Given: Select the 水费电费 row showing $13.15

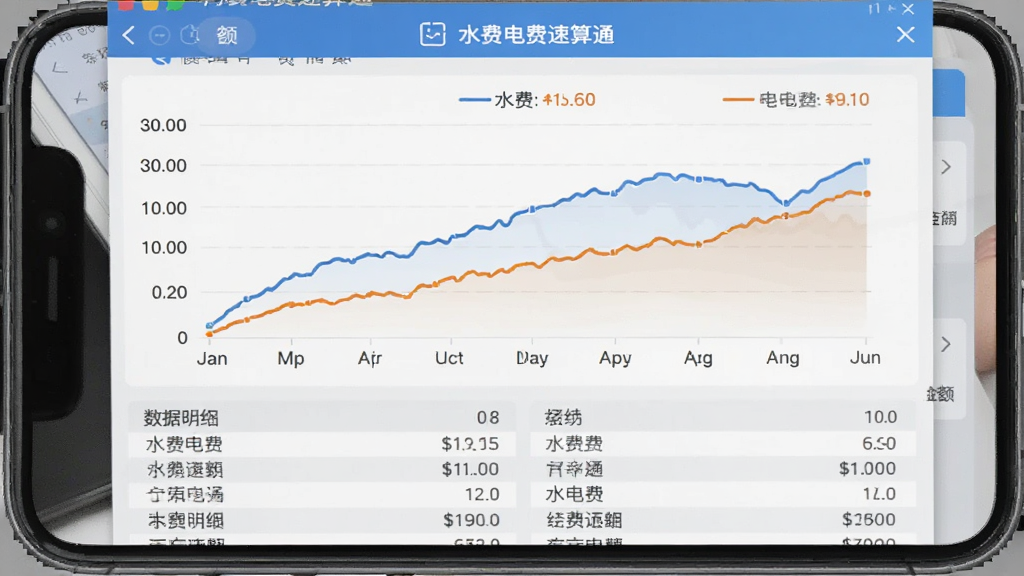Looking at the screenshot, I should [x=322, y=444].
